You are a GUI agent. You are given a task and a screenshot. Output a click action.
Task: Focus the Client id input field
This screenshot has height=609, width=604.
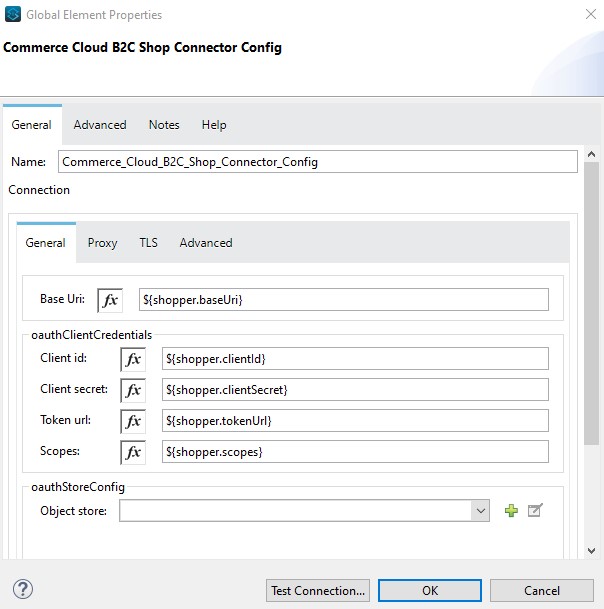coord(355,358)
